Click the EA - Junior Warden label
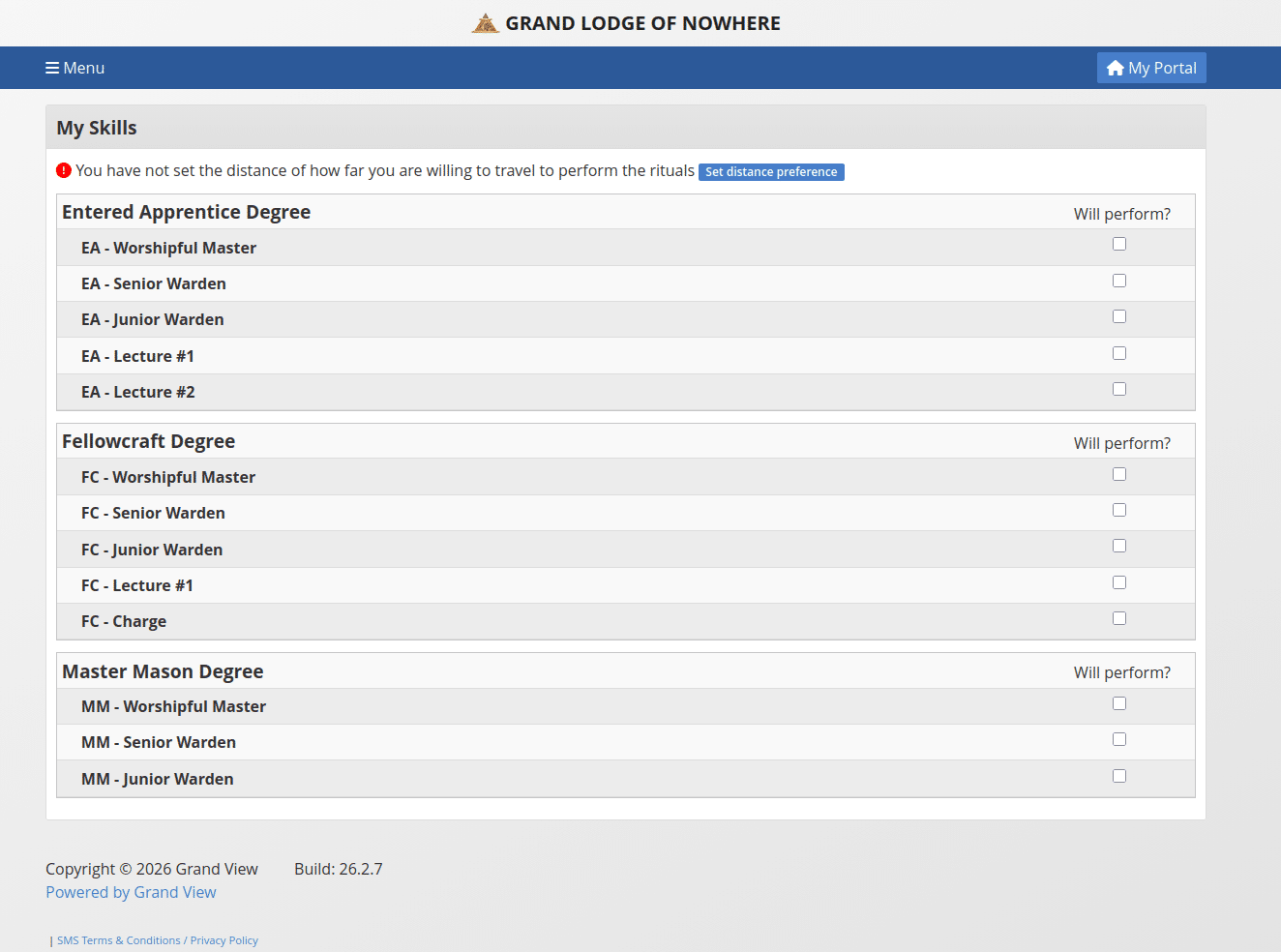 coord(153,319)
